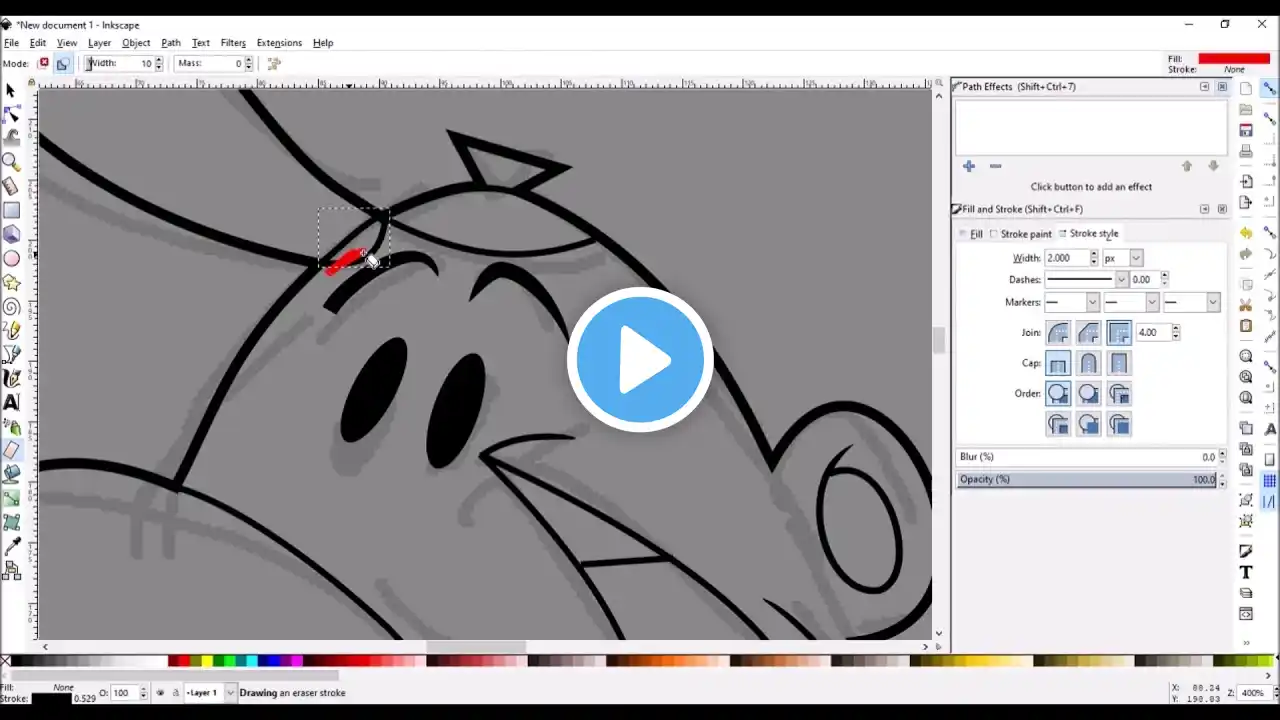Switch to the Fill tab
Image resolution: width=1280 pixels, height=720 pixels.
tap(971, 234)
